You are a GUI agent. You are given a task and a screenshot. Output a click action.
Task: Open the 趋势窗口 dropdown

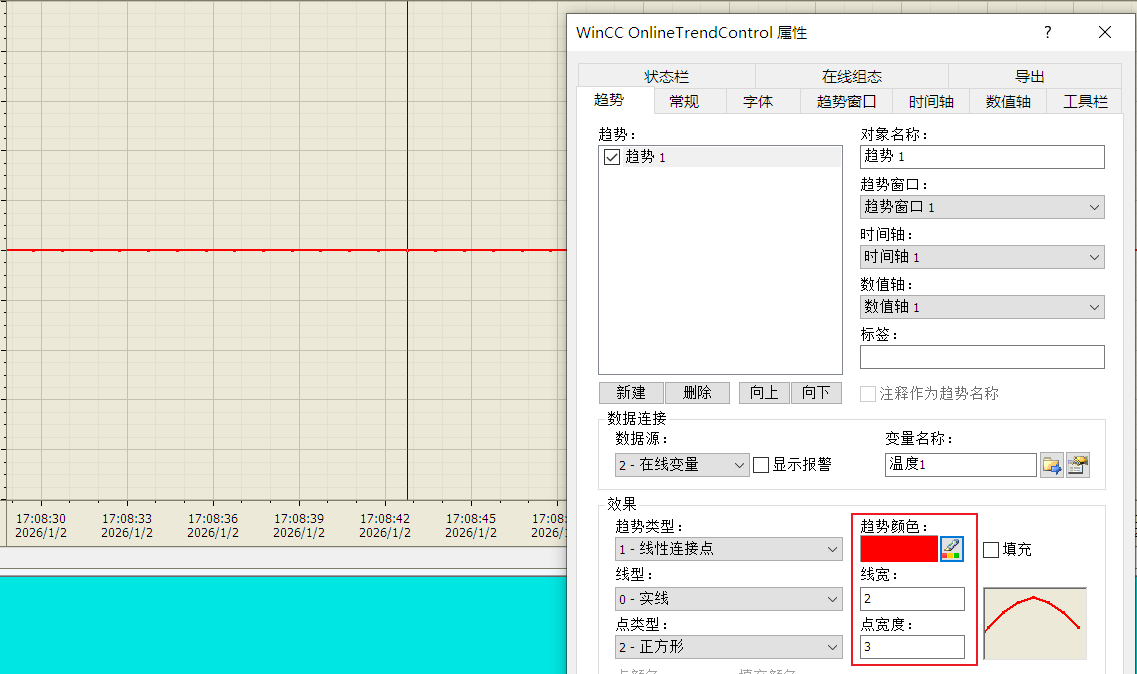tap(982, 207)
